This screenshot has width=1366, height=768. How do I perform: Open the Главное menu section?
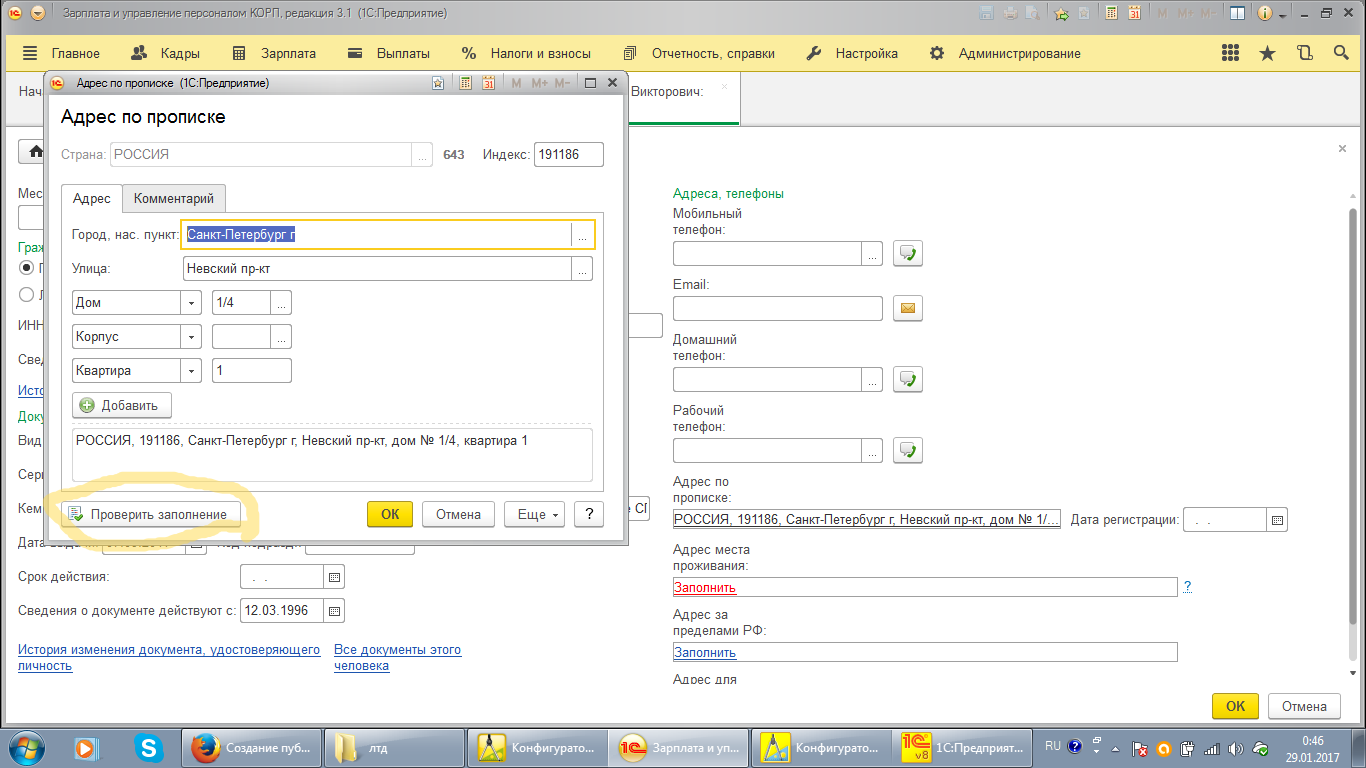point(75,54)
